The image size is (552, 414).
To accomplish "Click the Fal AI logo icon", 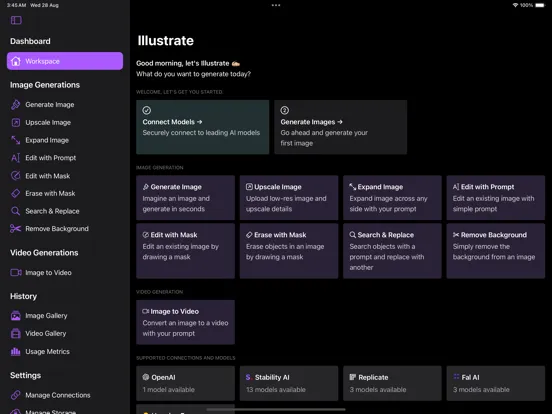I will click(x=456, y=377).
